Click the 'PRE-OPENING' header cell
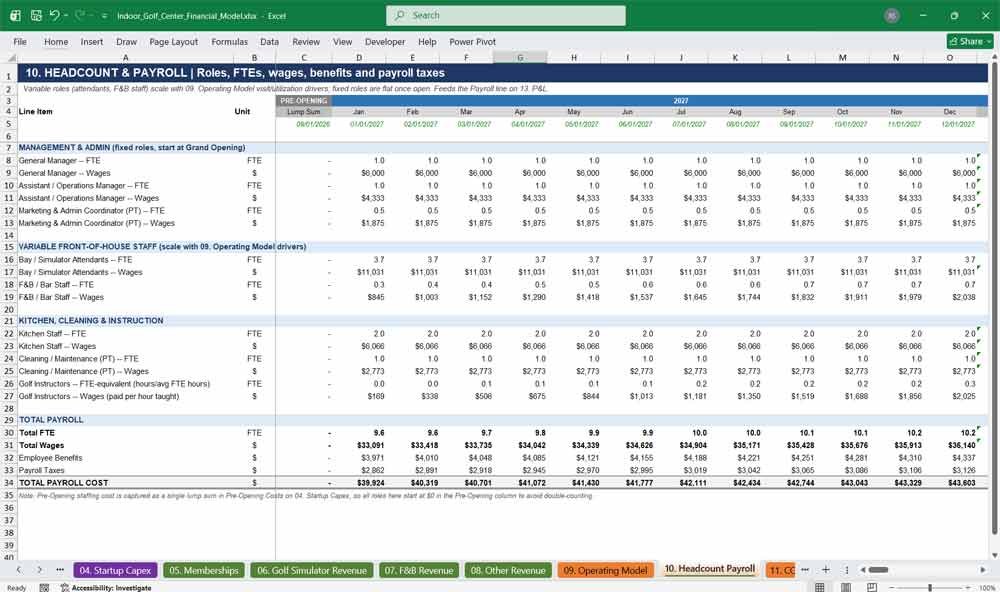The width and height of the screenshot is (1000, 592). 304,101
